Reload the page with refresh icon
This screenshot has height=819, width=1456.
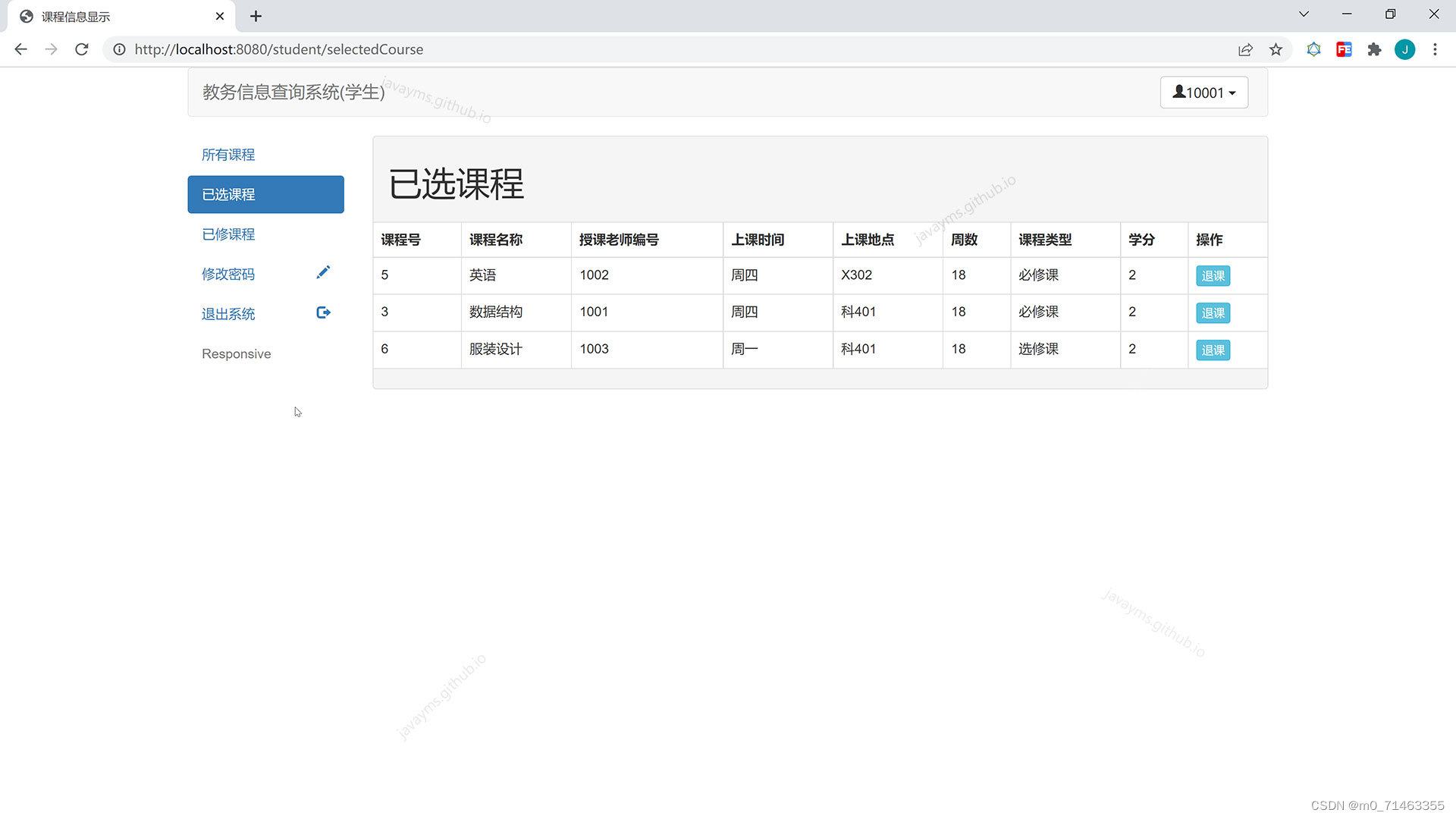point(82,49)
